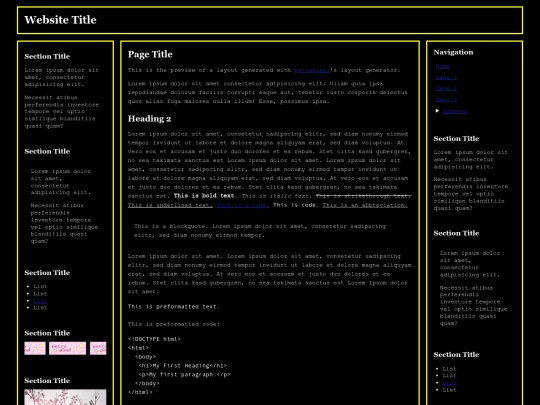The image size is (540, 405).
Task: Click 'This is strikethrough text.'
Action: [363, 196]
